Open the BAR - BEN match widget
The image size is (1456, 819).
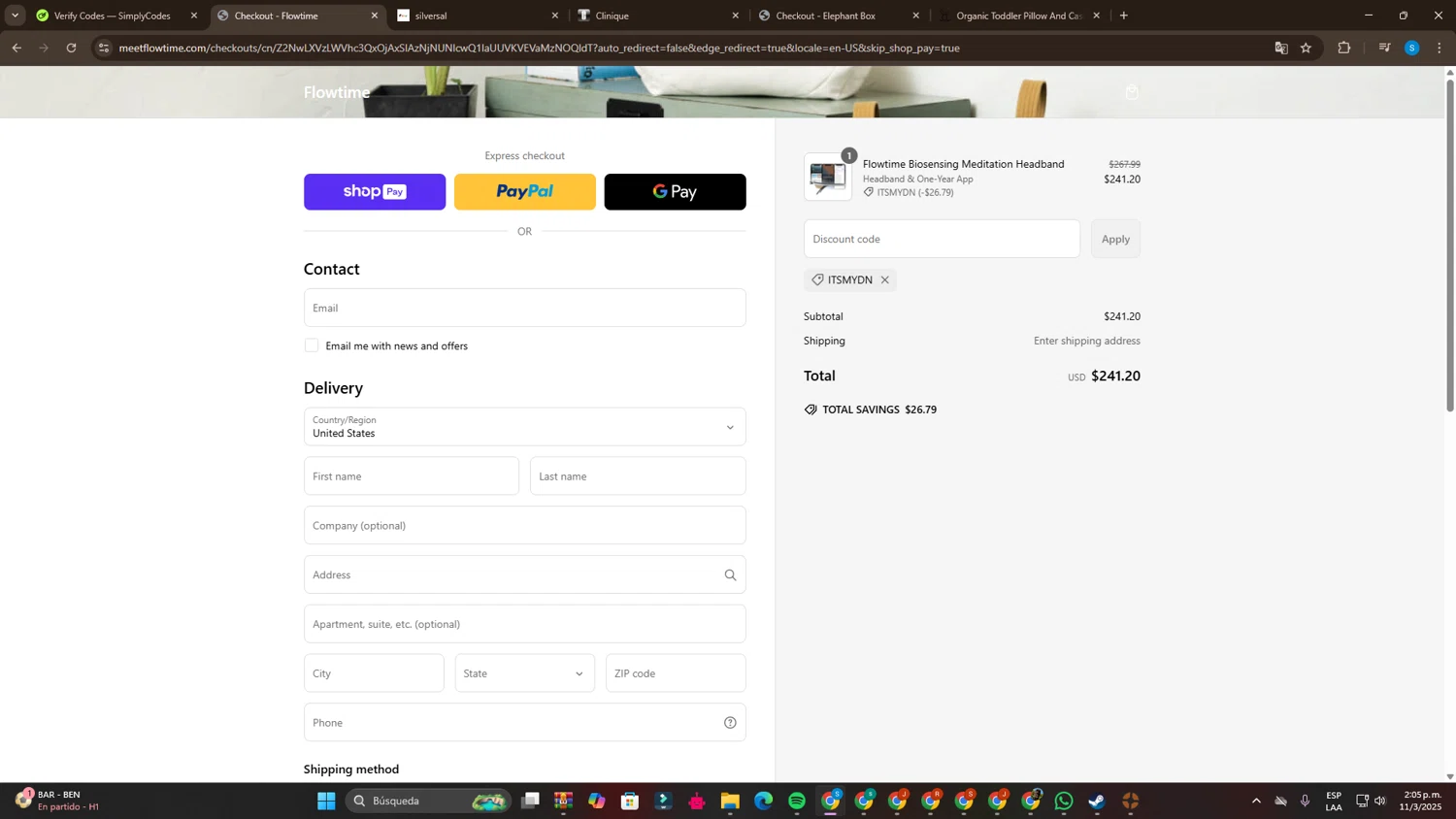tap(58, 801)
